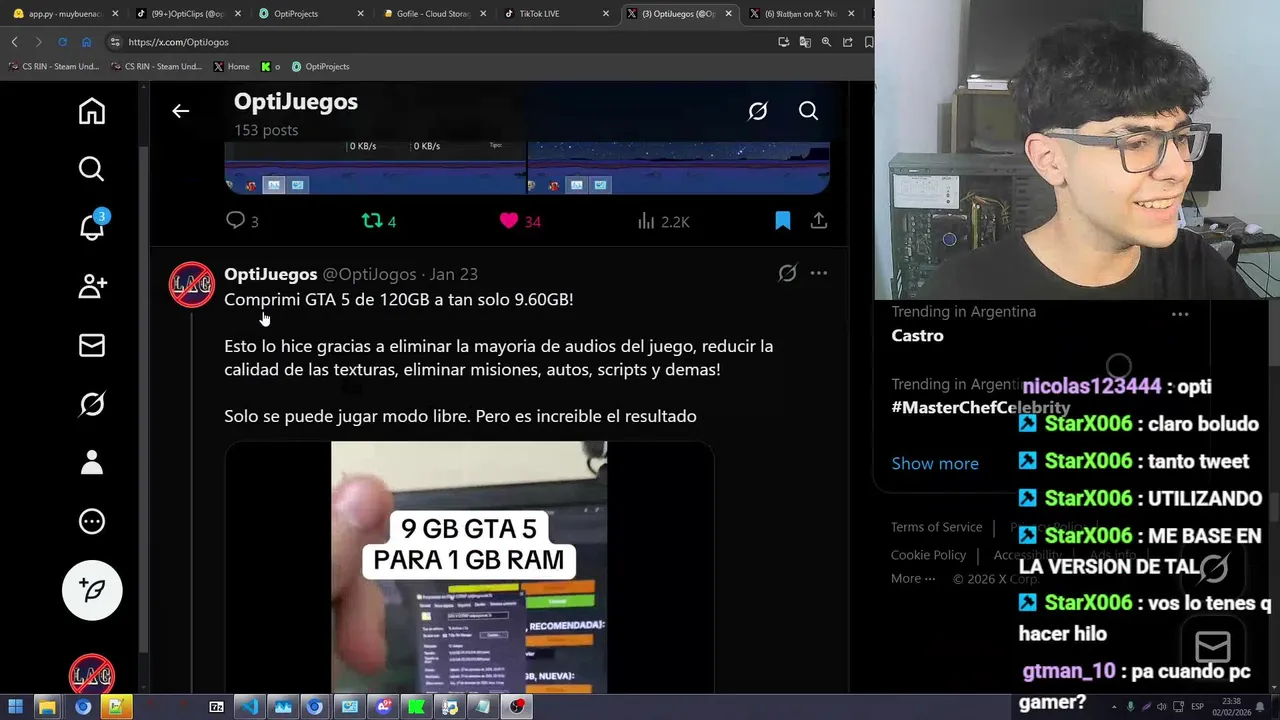1280x720 pixels.
Task: Click OptiJuegos display name on GTA post
Action: coord(270,274)
